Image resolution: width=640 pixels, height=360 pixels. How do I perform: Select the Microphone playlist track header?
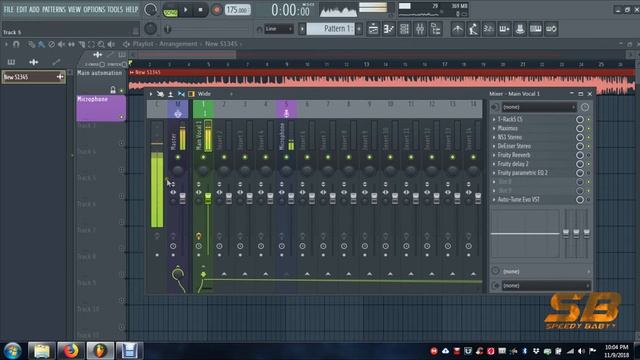101,108
